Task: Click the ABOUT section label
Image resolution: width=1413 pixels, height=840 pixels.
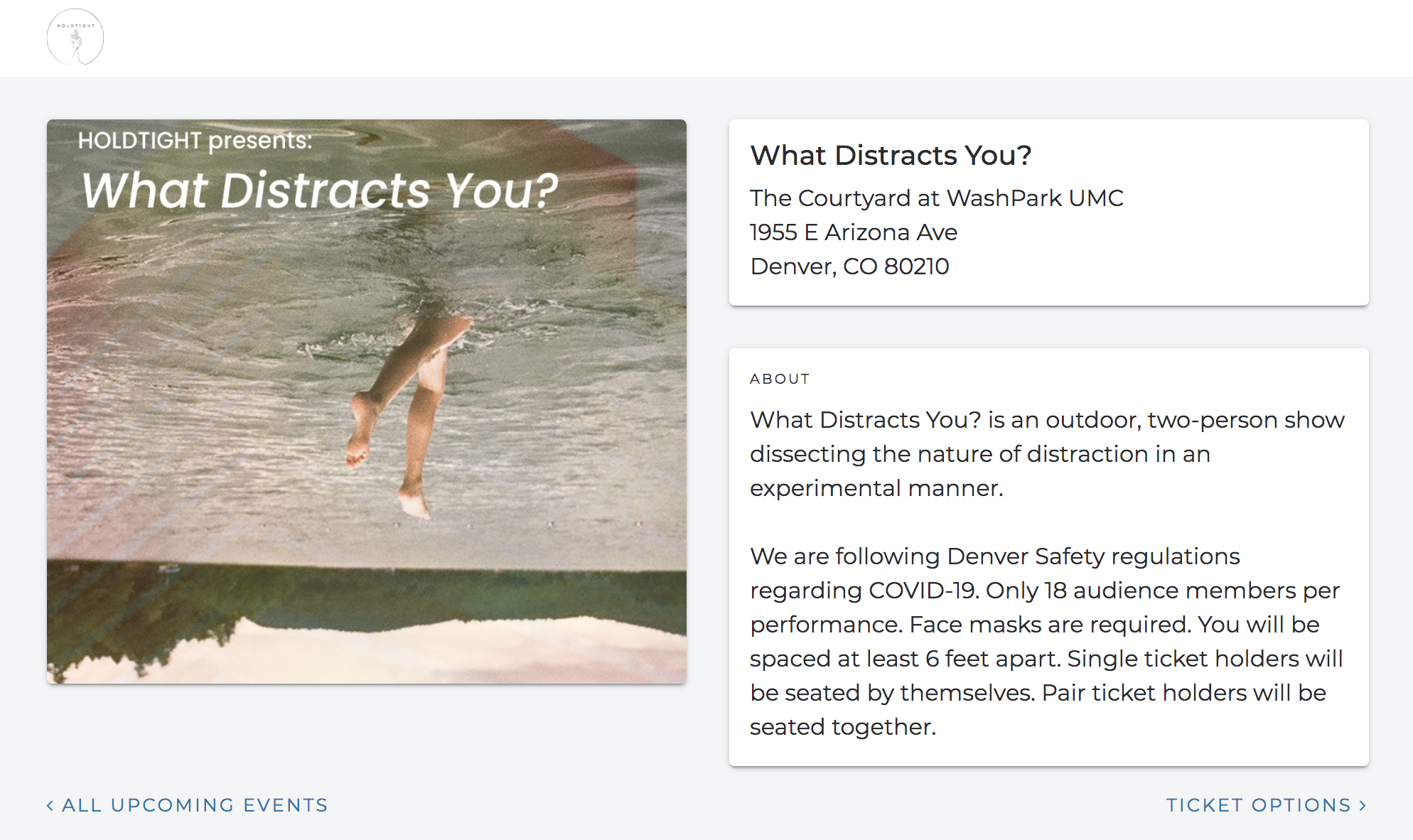Action: (x=780, y=379)
